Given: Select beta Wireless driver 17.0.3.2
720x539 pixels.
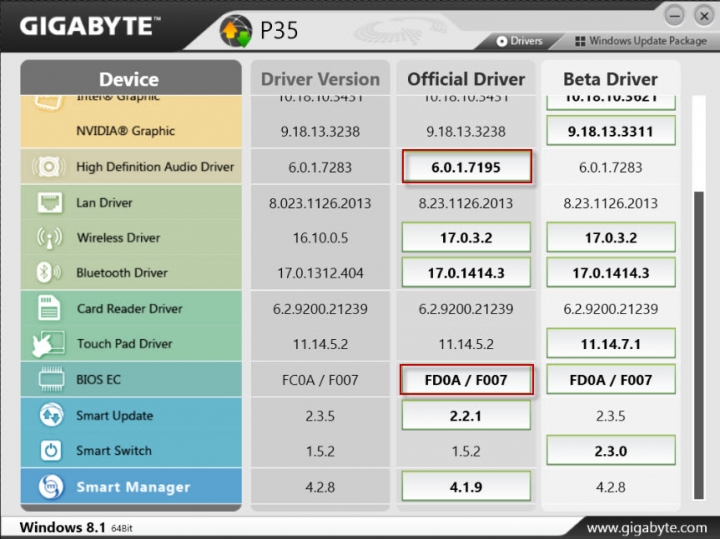Looking at the screenshot, I should (611, 237).
